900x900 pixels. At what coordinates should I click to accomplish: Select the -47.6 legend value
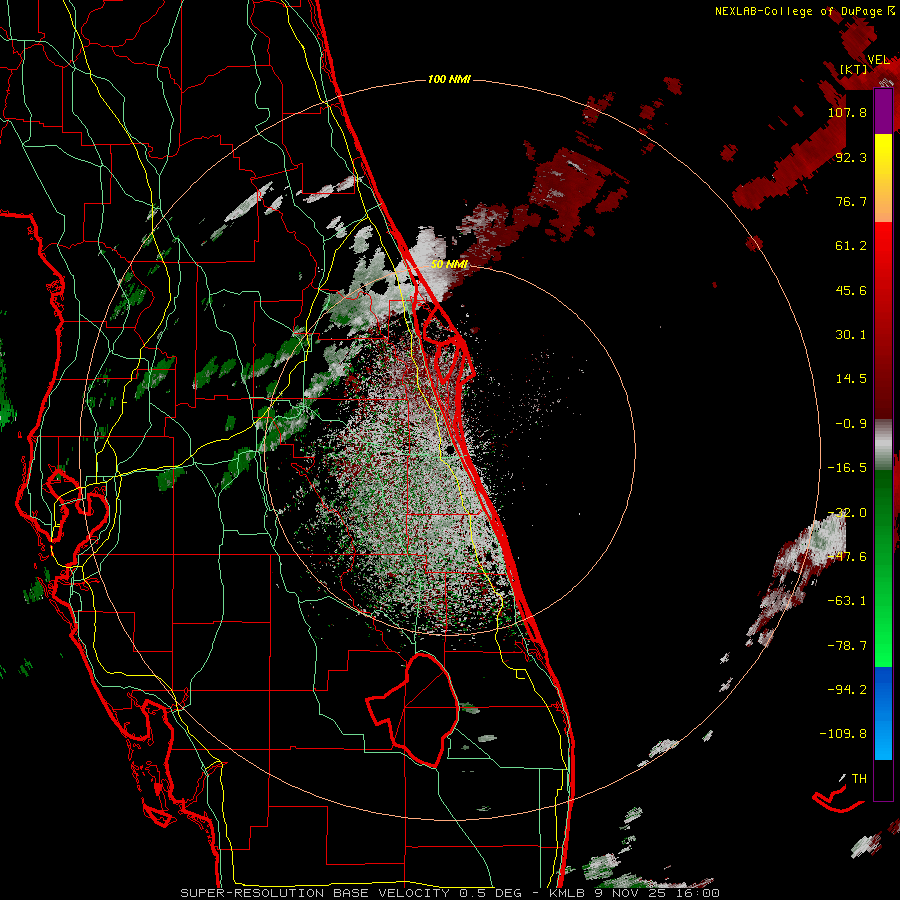click(847, 557)
